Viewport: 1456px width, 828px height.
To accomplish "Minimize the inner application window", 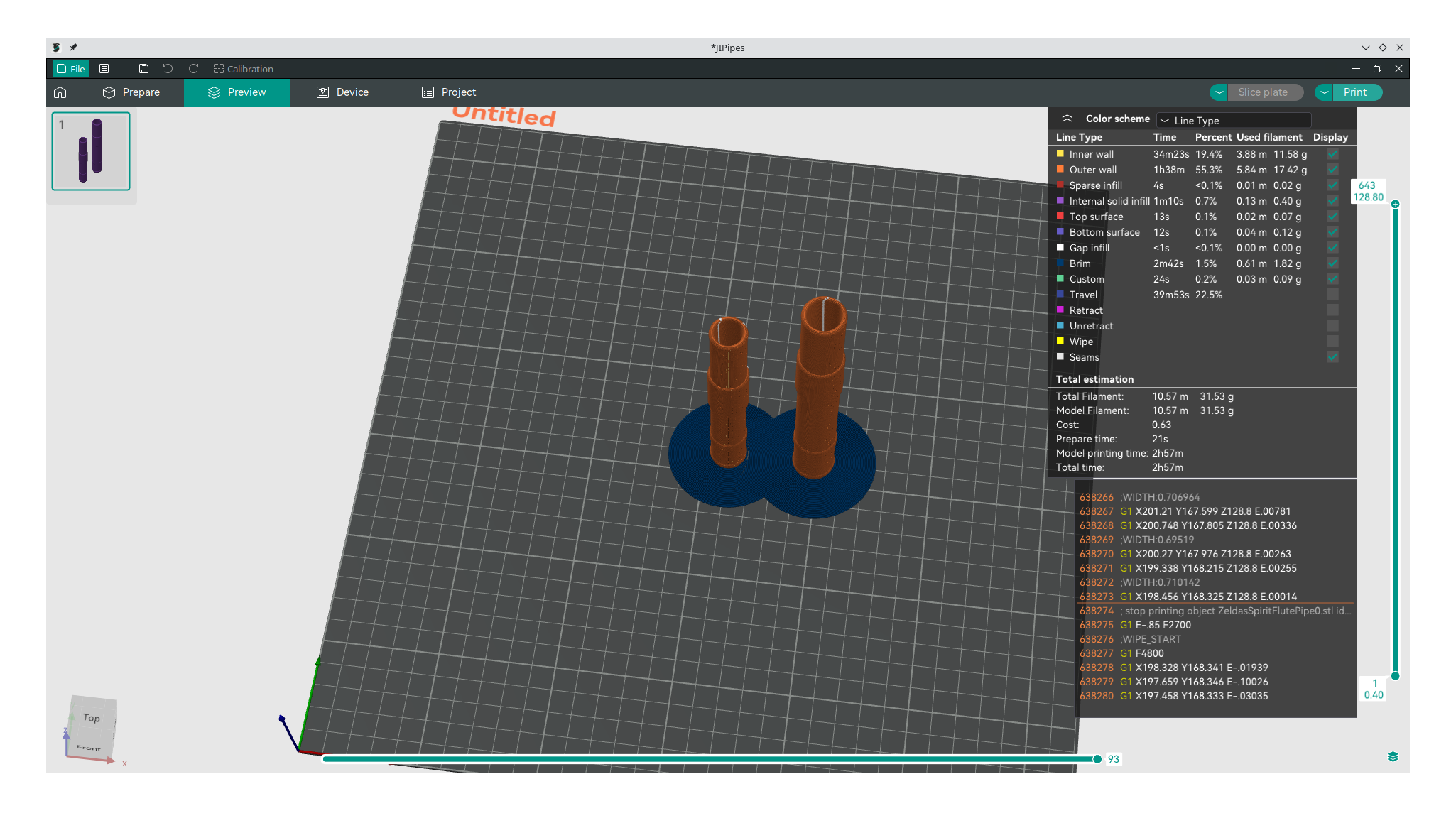I will tap(1356, 69).
